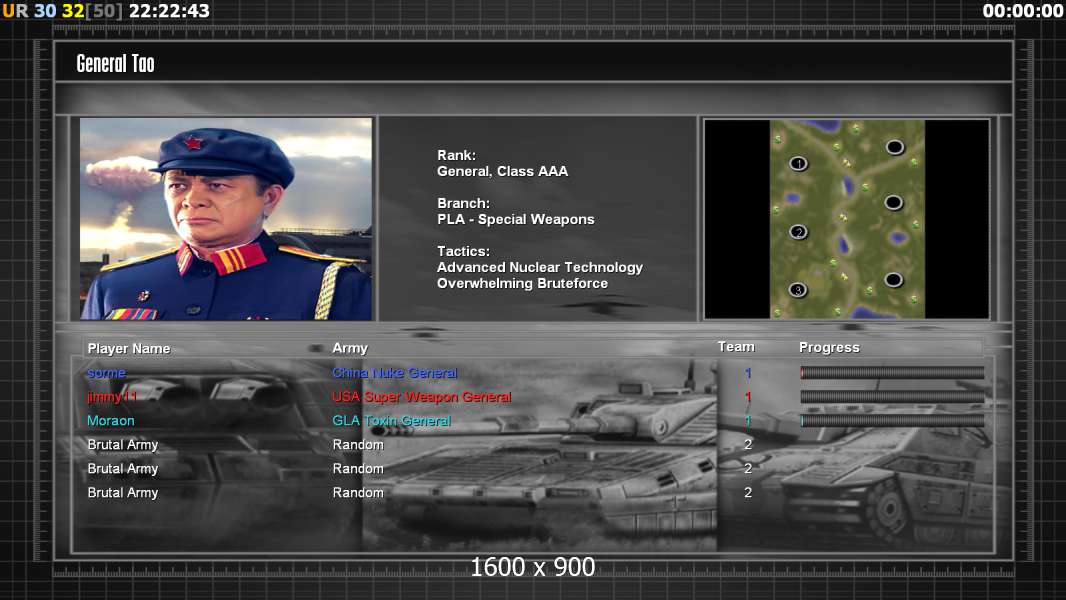The height and width of the screenshot is (600, 1066).
Task: Select start position 2 on the minimap
Action: tap(798, 232)
